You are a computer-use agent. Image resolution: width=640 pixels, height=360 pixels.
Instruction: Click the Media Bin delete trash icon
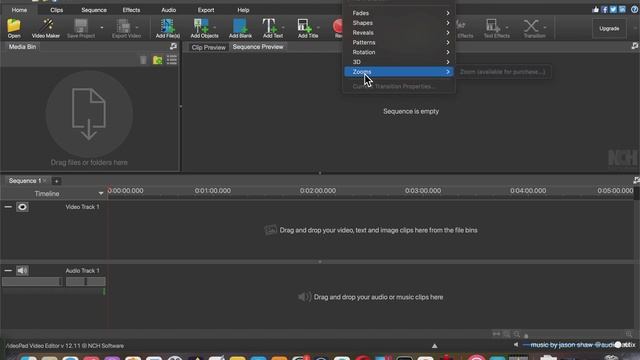[x=143, y=60]
